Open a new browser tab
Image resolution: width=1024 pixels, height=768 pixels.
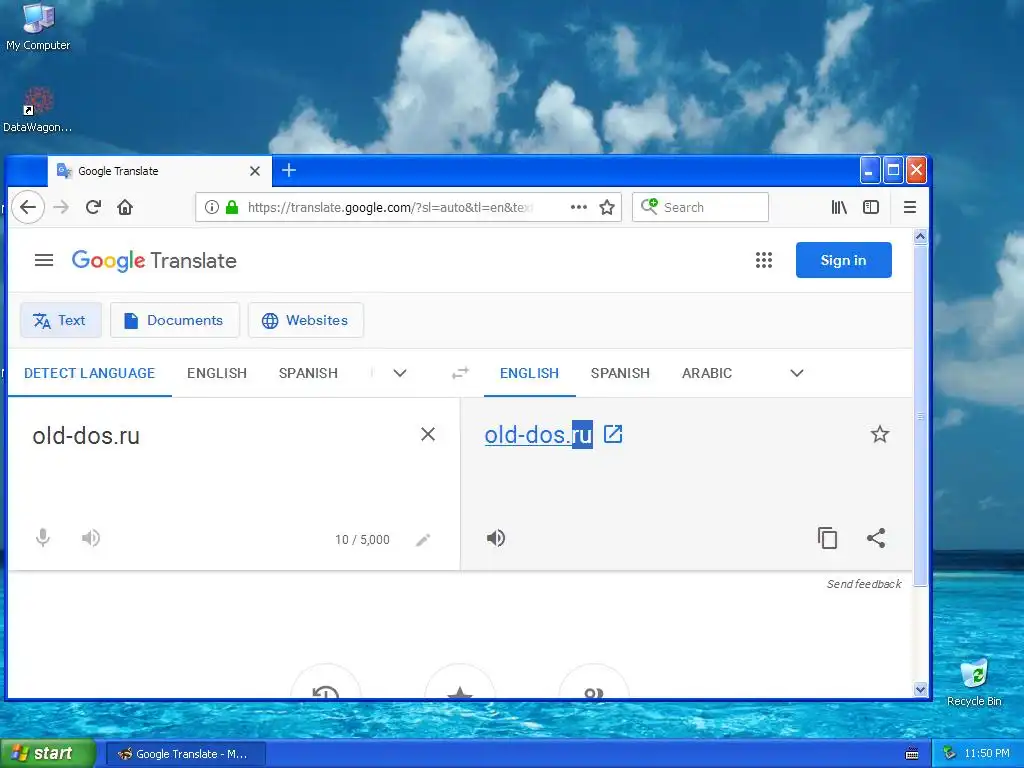[289, 170]
